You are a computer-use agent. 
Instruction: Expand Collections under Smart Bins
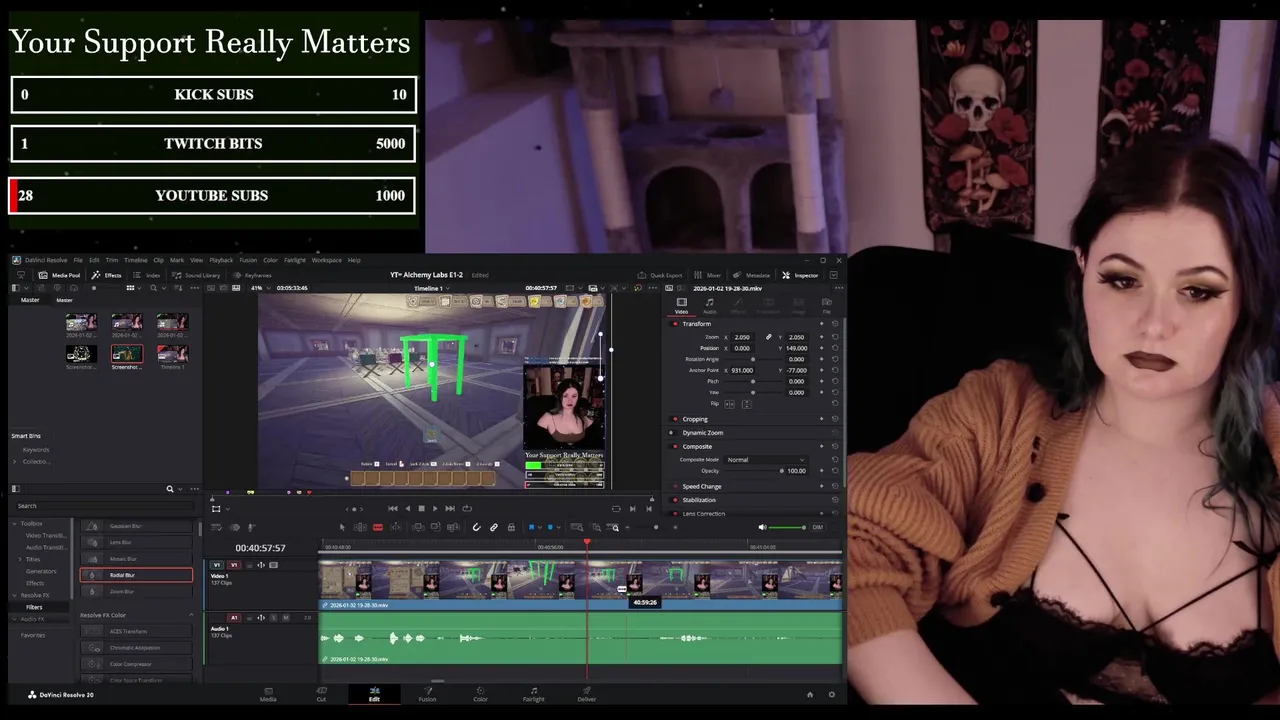click(x=15, y=461)
